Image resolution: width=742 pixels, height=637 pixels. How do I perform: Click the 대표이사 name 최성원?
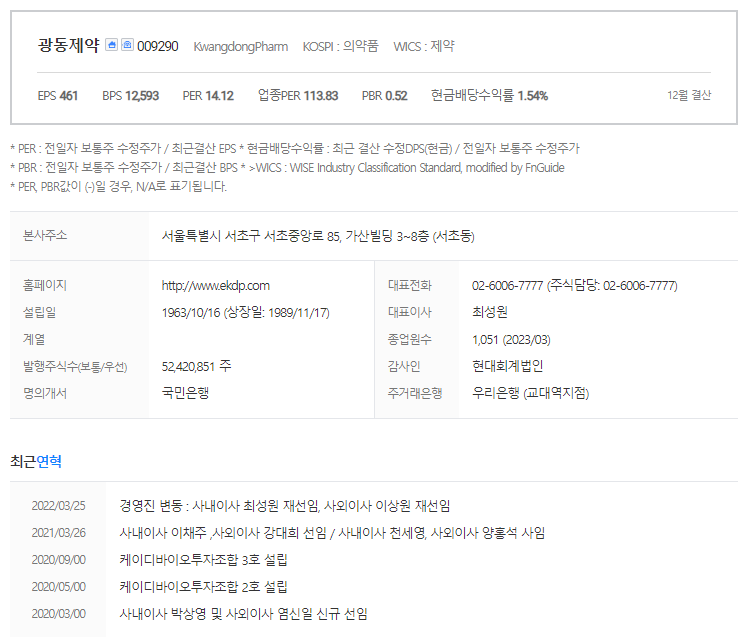click(x=490, y=312)
